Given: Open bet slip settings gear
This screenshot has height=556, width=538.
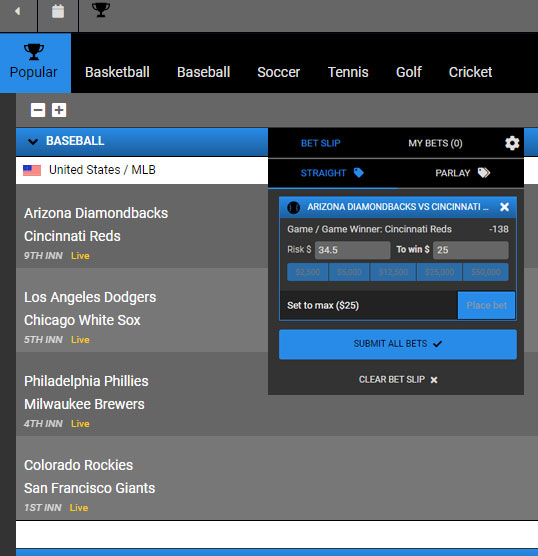Looking at the screenshot, I should coord(512,143).
